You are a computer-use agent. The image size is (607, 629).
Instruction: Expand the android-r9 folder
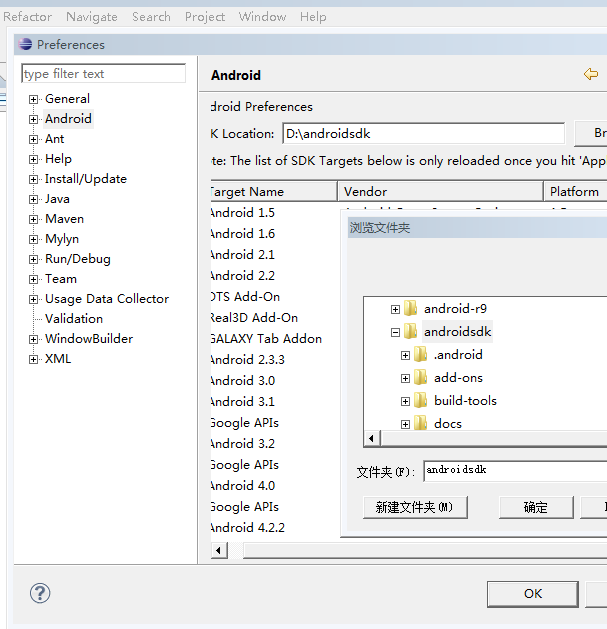(395, 309)
